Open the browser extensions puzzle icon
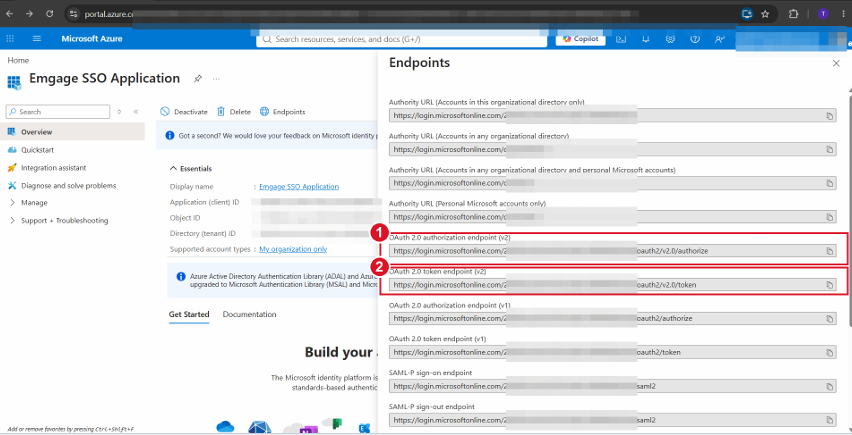 click(x=793, y=14)
